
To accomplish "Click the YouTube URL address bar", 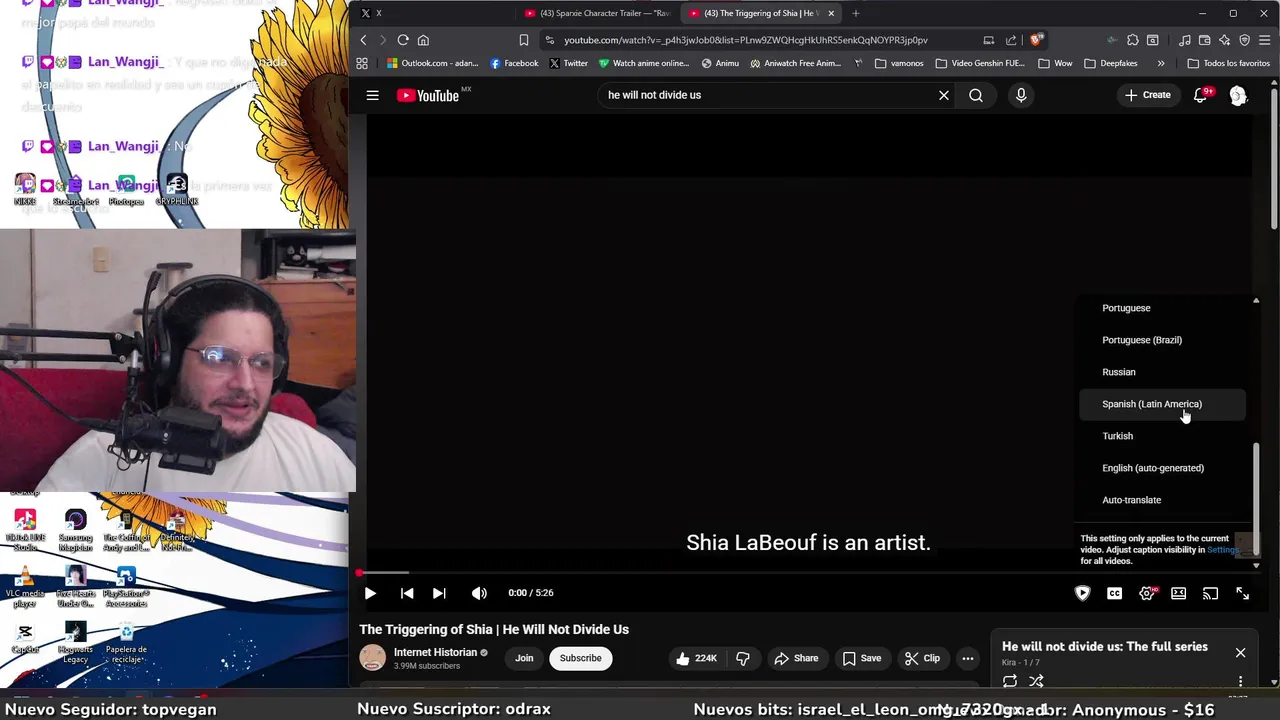I will click(x=745, y=40).
